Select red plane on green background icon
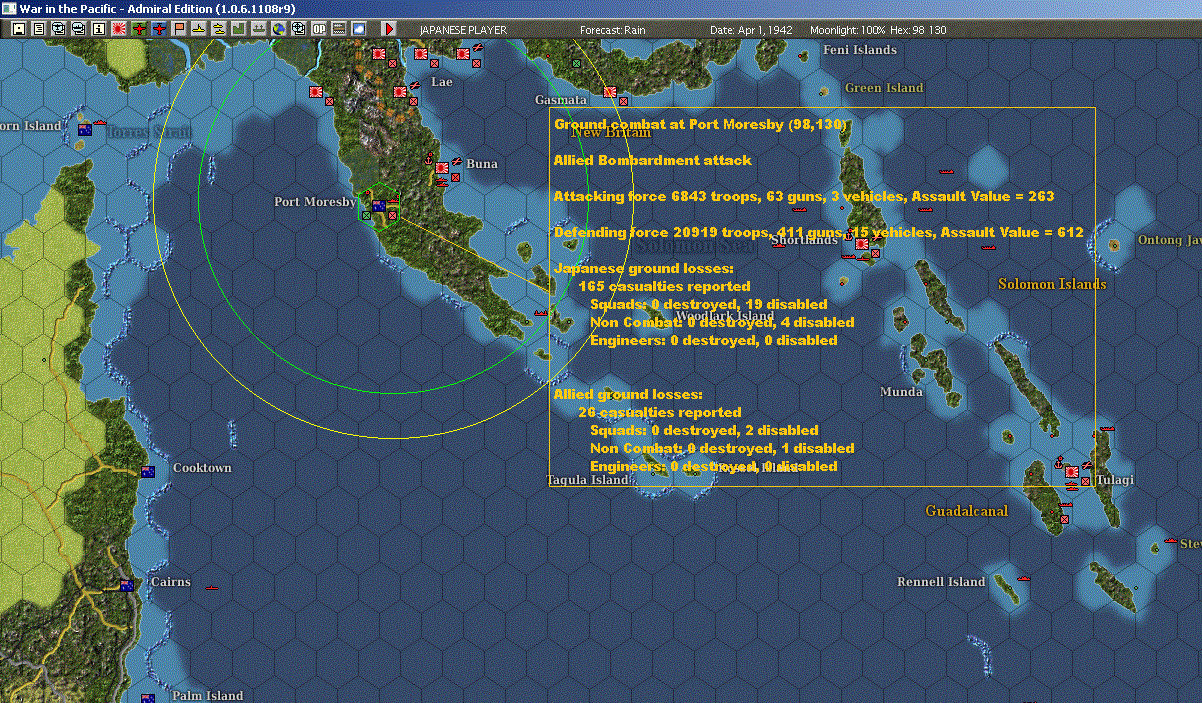The width and height of the screenshot is (1202, 703). 139,29
